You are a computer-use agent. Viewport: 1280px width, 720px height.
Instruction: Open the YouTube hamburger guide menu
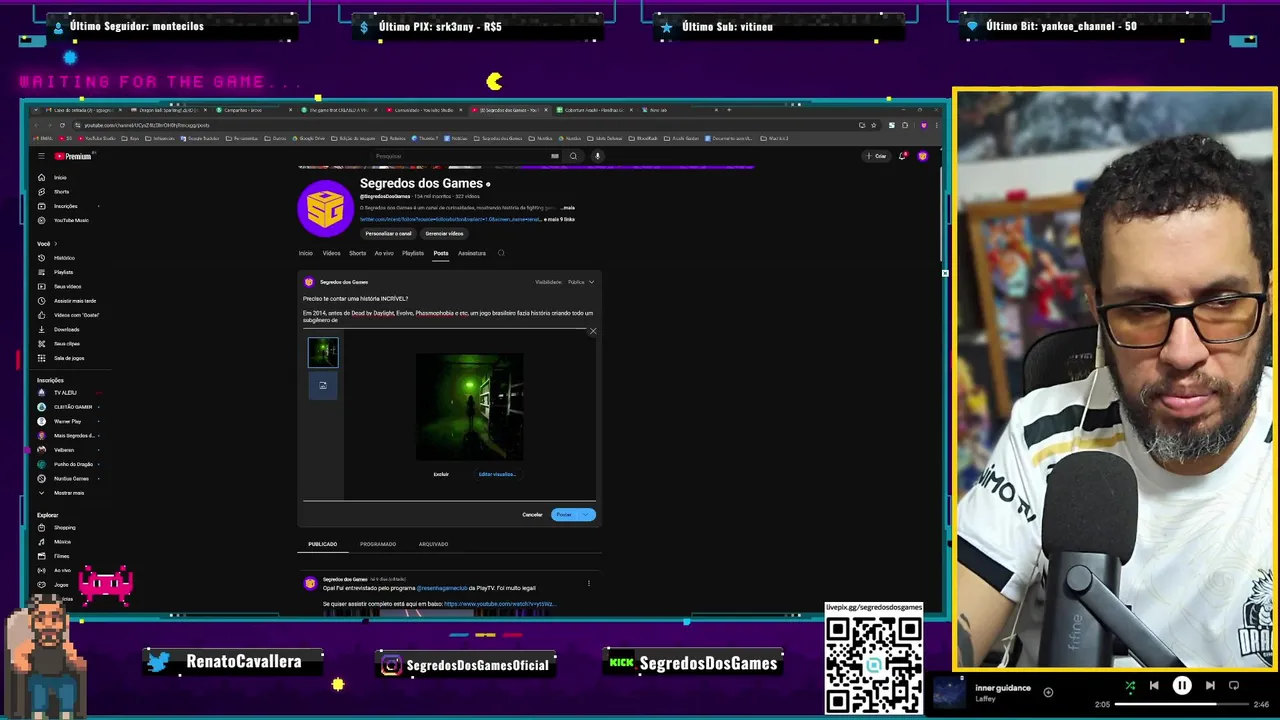(x=41, y=156)
